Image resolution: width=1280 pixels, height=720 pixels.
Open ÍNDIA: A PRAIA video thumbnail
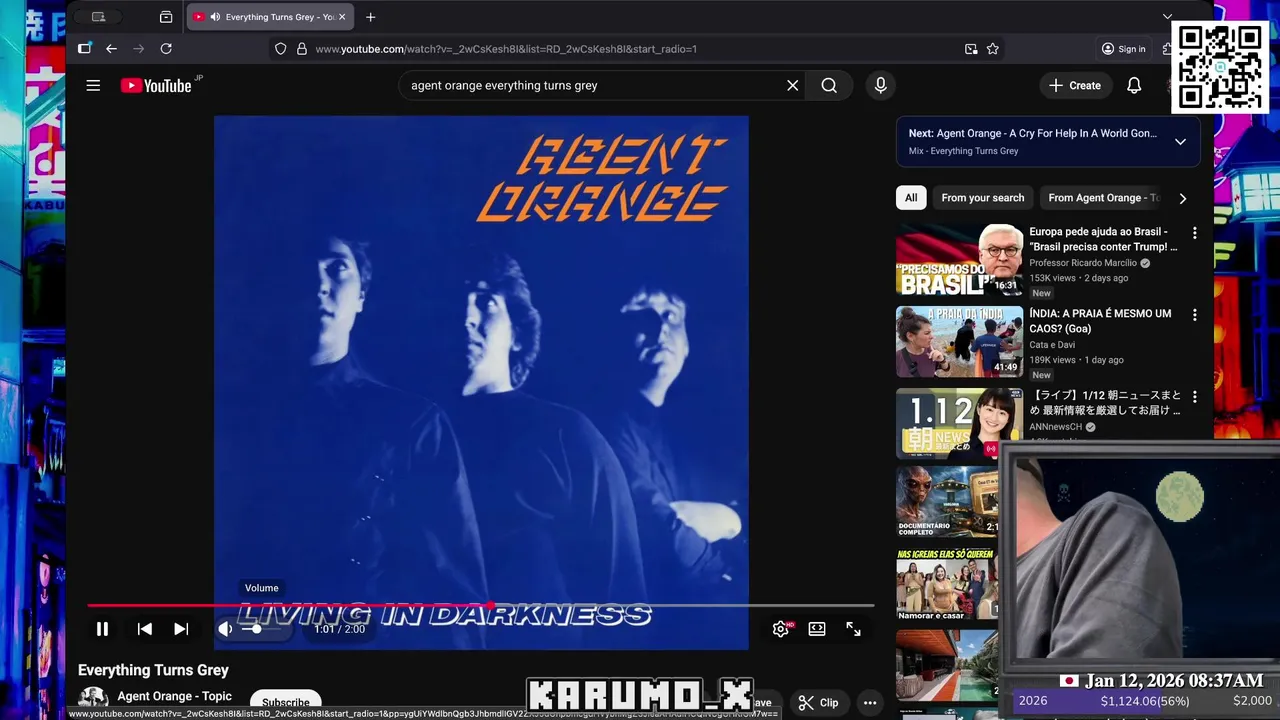point(959,342)
